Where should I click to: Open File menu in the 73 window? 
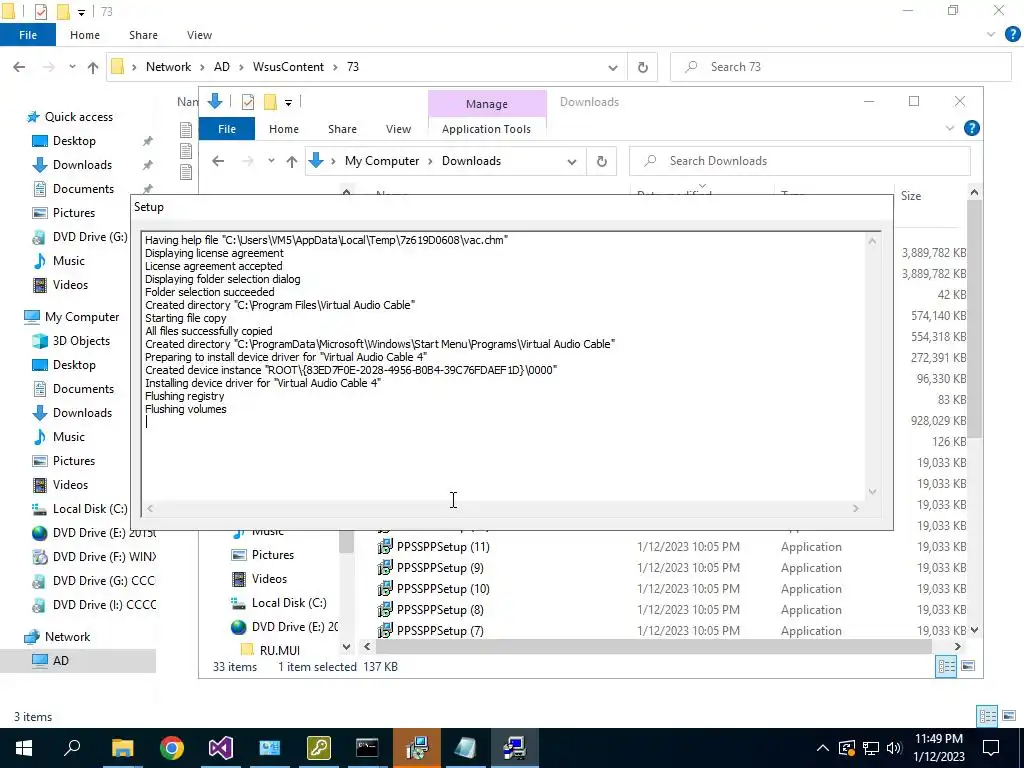point(28,35)
